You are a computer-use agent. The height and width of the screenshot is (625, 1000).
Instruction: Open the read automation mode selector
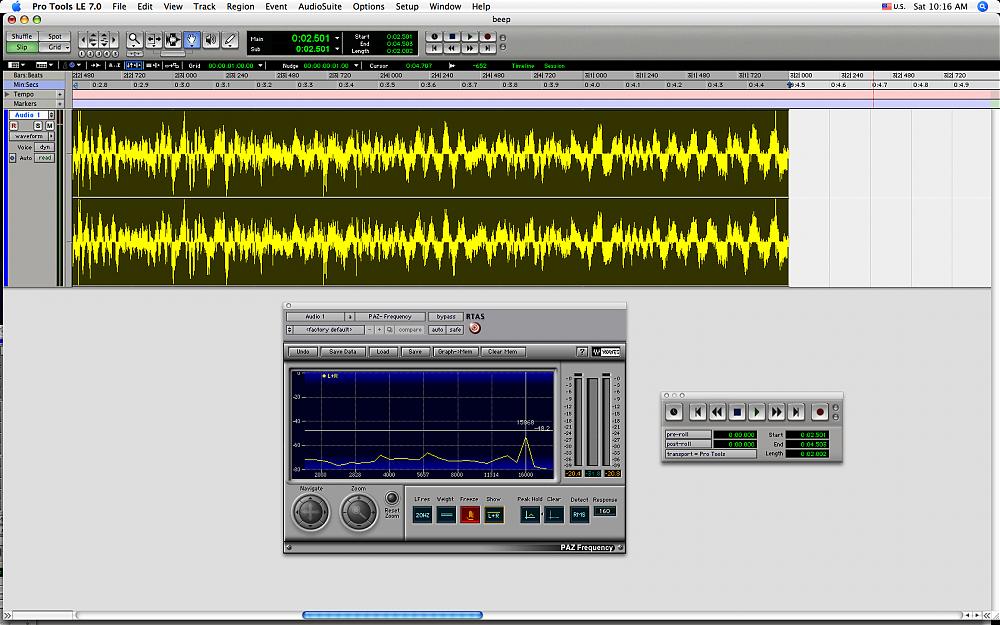(45, 158)
